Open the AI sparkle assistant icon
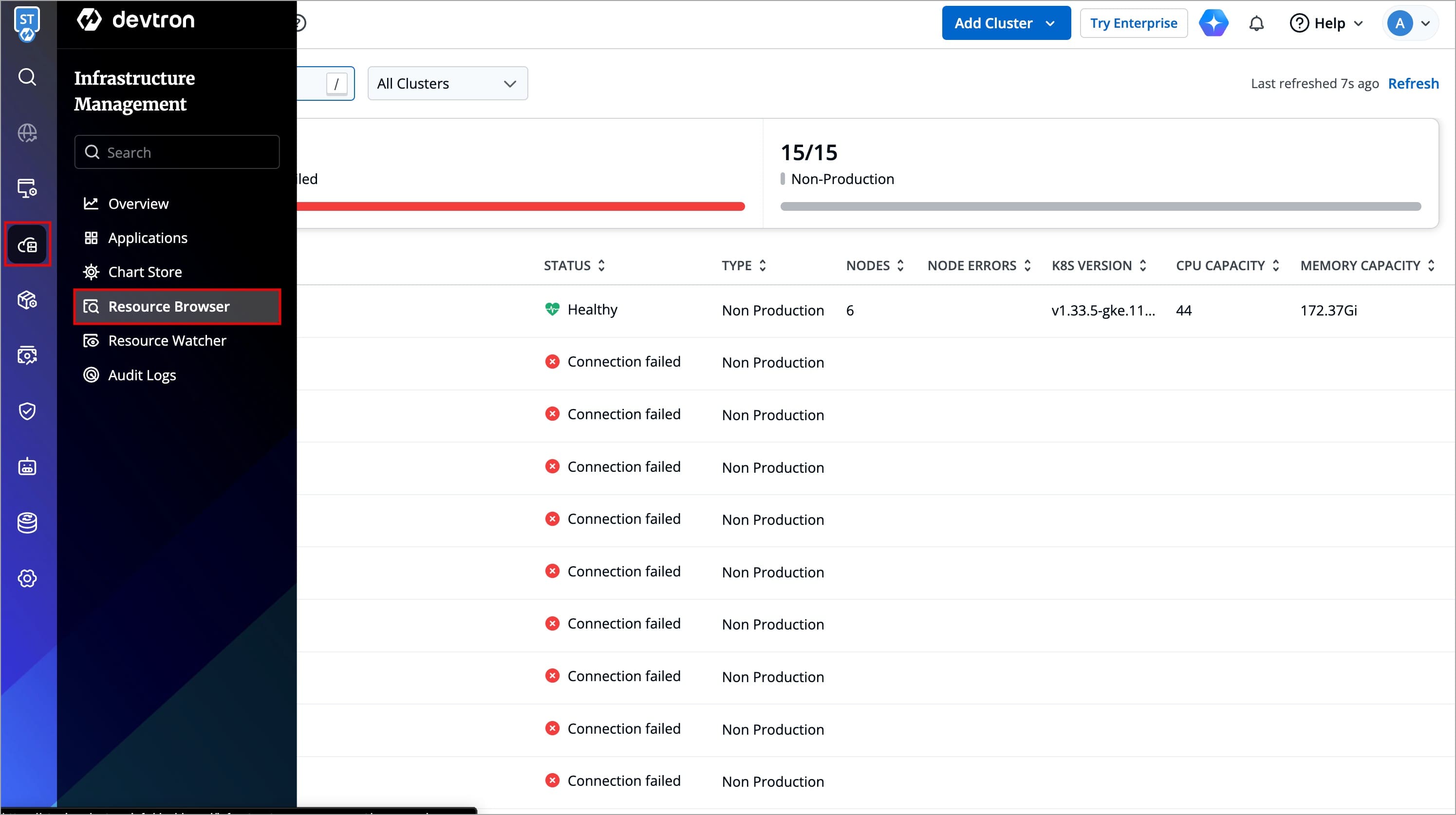 coord(1213,23)
